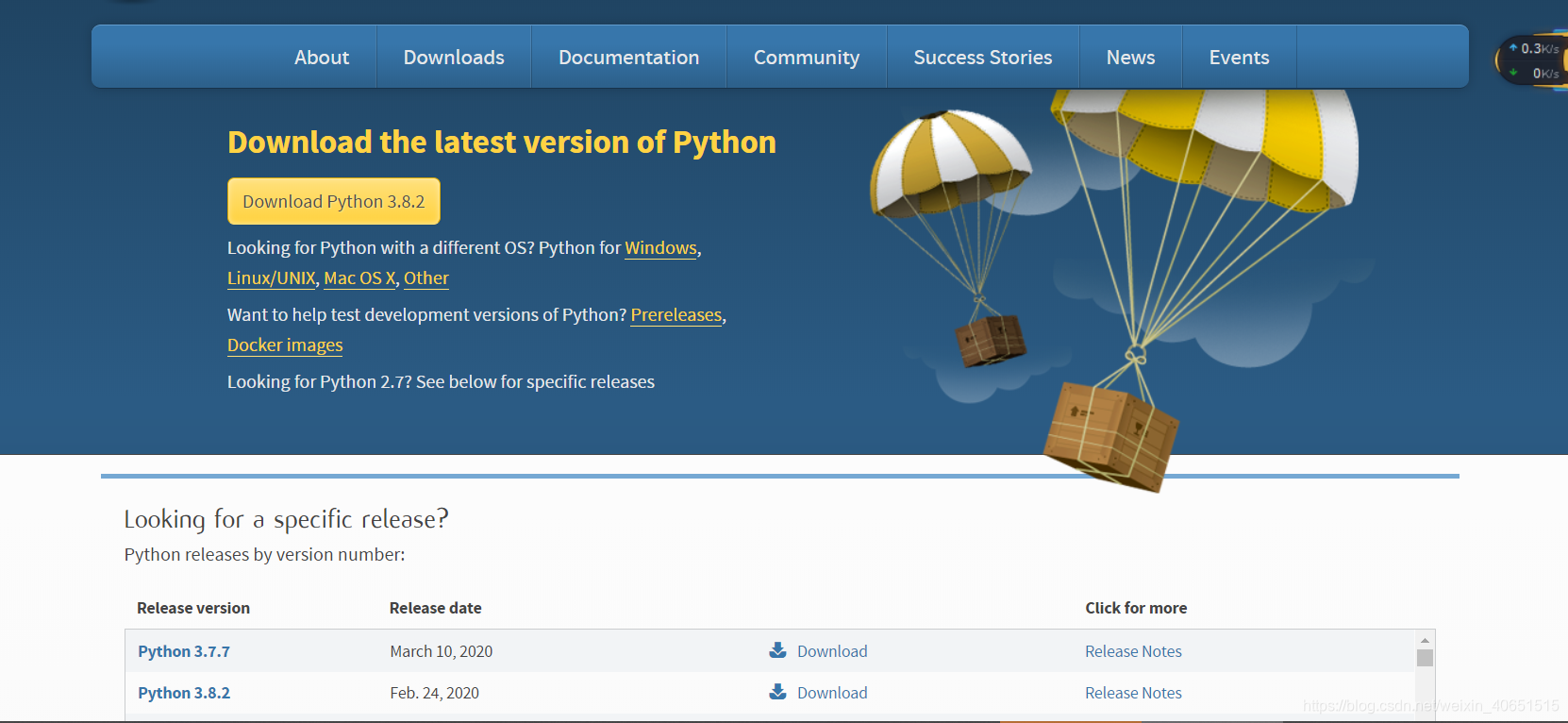Click the releases list scrollbar thumb
This screenshot has height=723, width=1568.
(1425, 658)
